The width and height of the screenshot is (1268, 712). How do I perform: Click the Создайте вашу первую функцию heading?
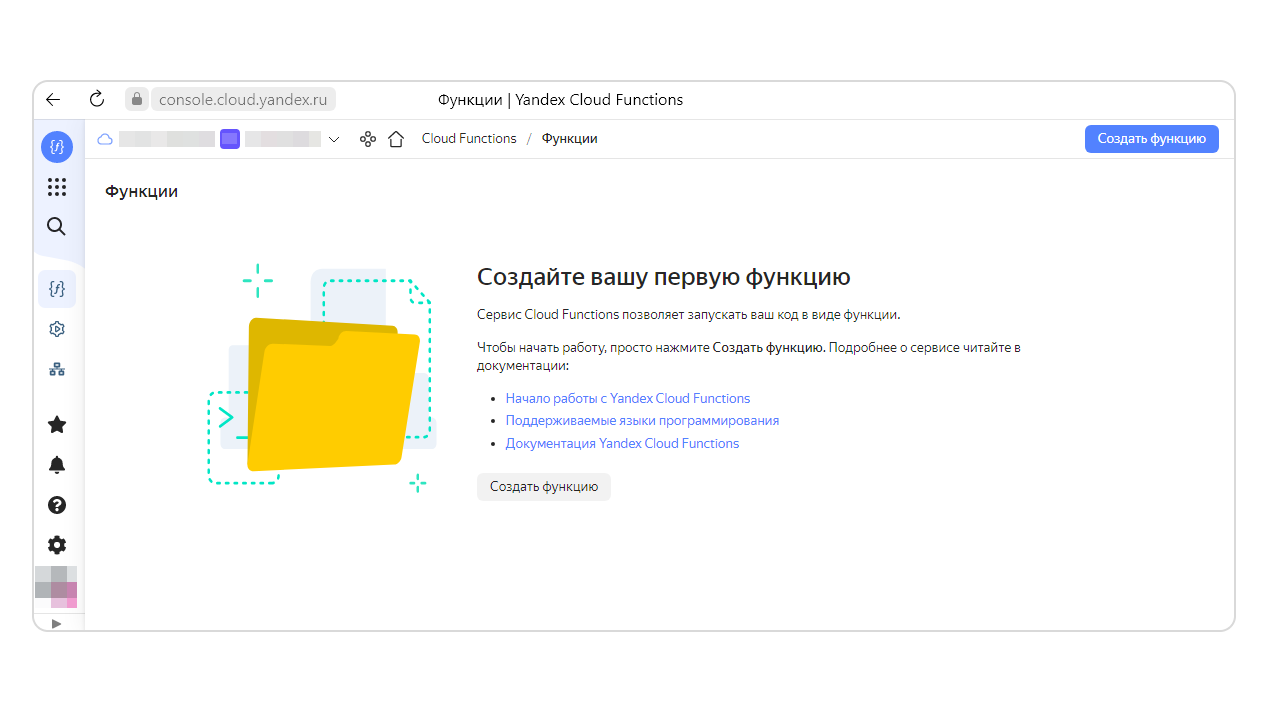(x=664, y=277)
